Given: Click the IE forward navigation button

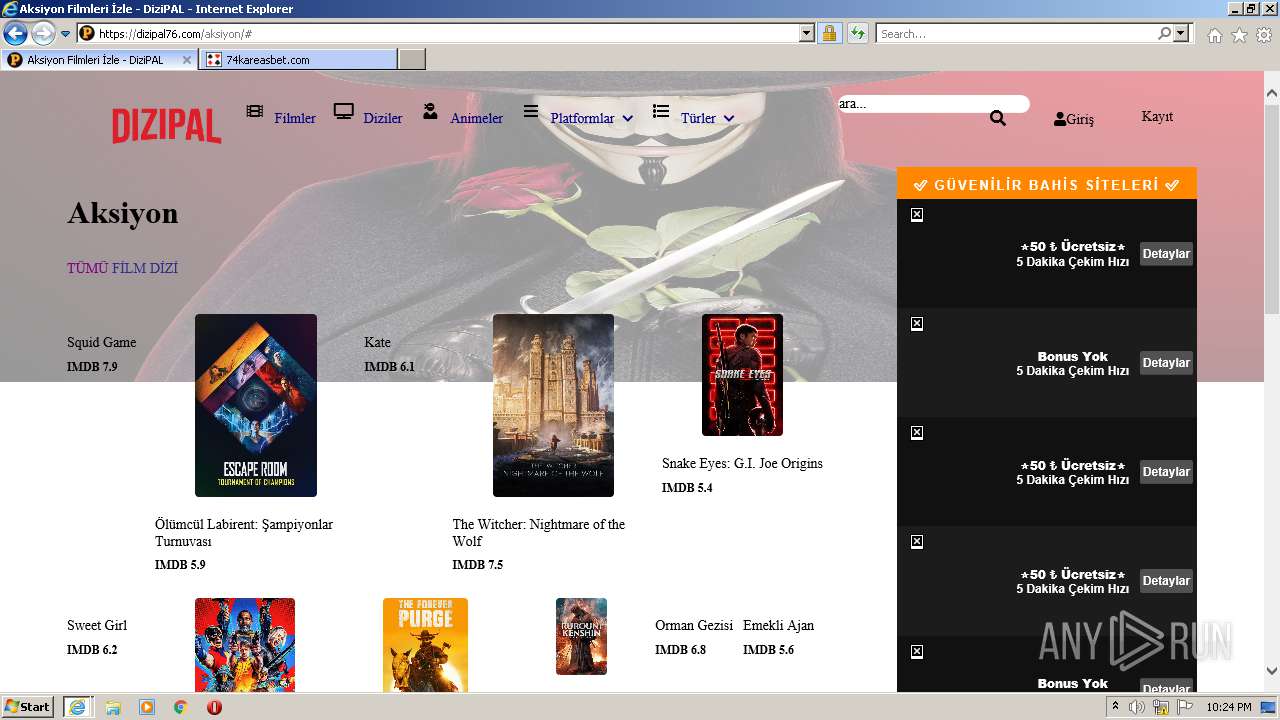Looking at the screenshot, I should point(43,34).
